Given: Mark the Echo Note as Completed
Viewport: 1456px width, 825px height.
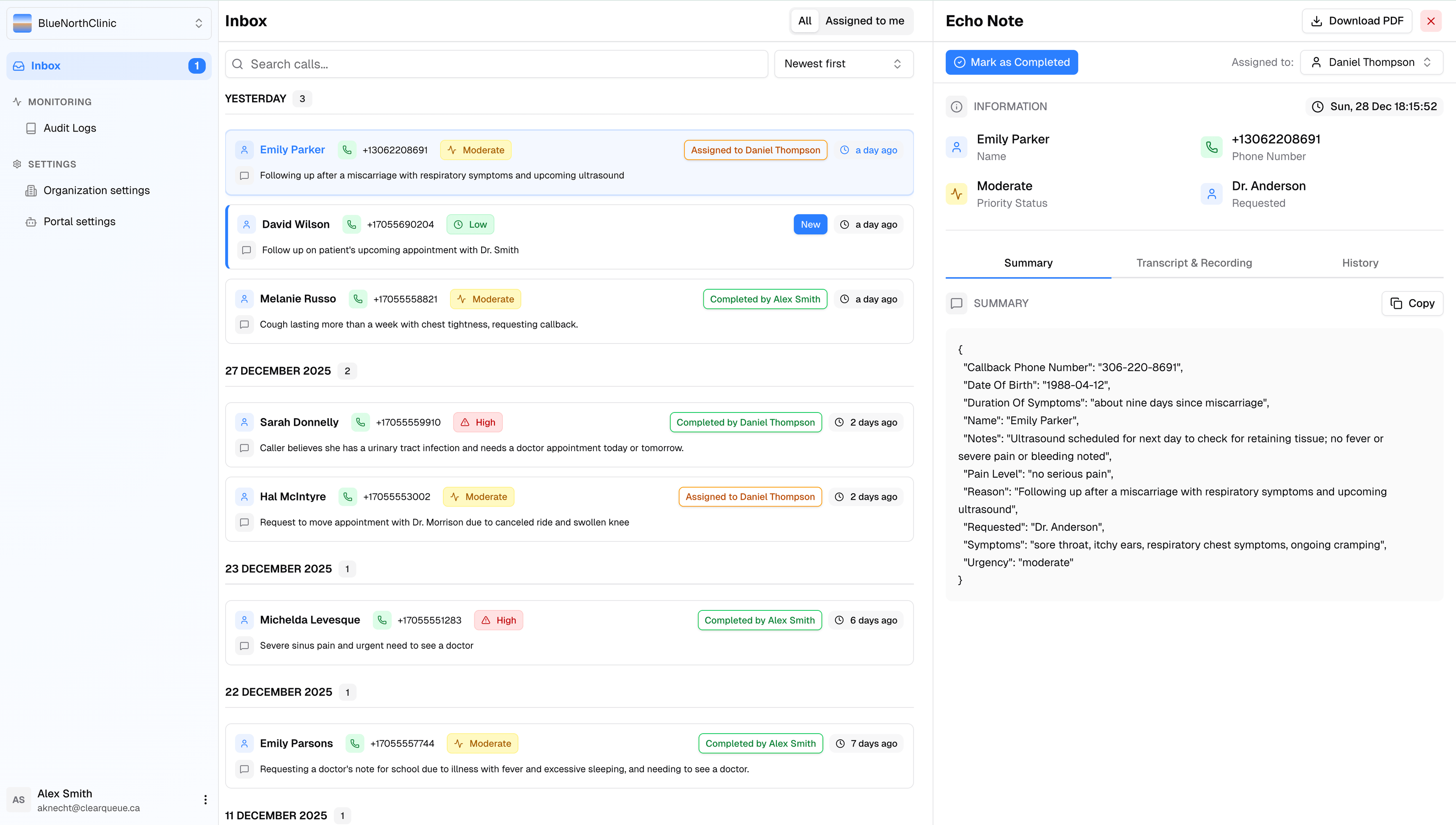Looking at the screenshot, I should 1011,62.
